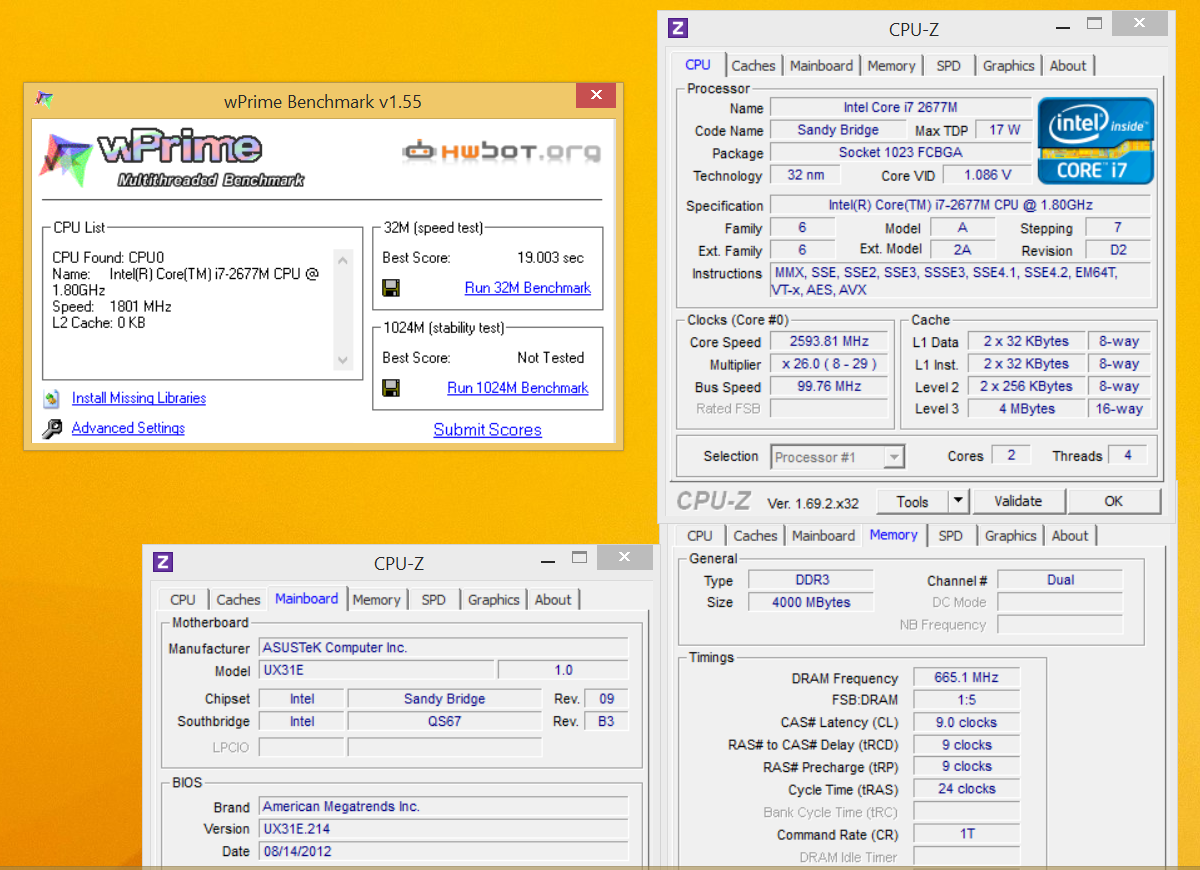Switch to Caches tab in top CPU-Z window
Screen dimensions: 1200x870
[x=753, y=66]
